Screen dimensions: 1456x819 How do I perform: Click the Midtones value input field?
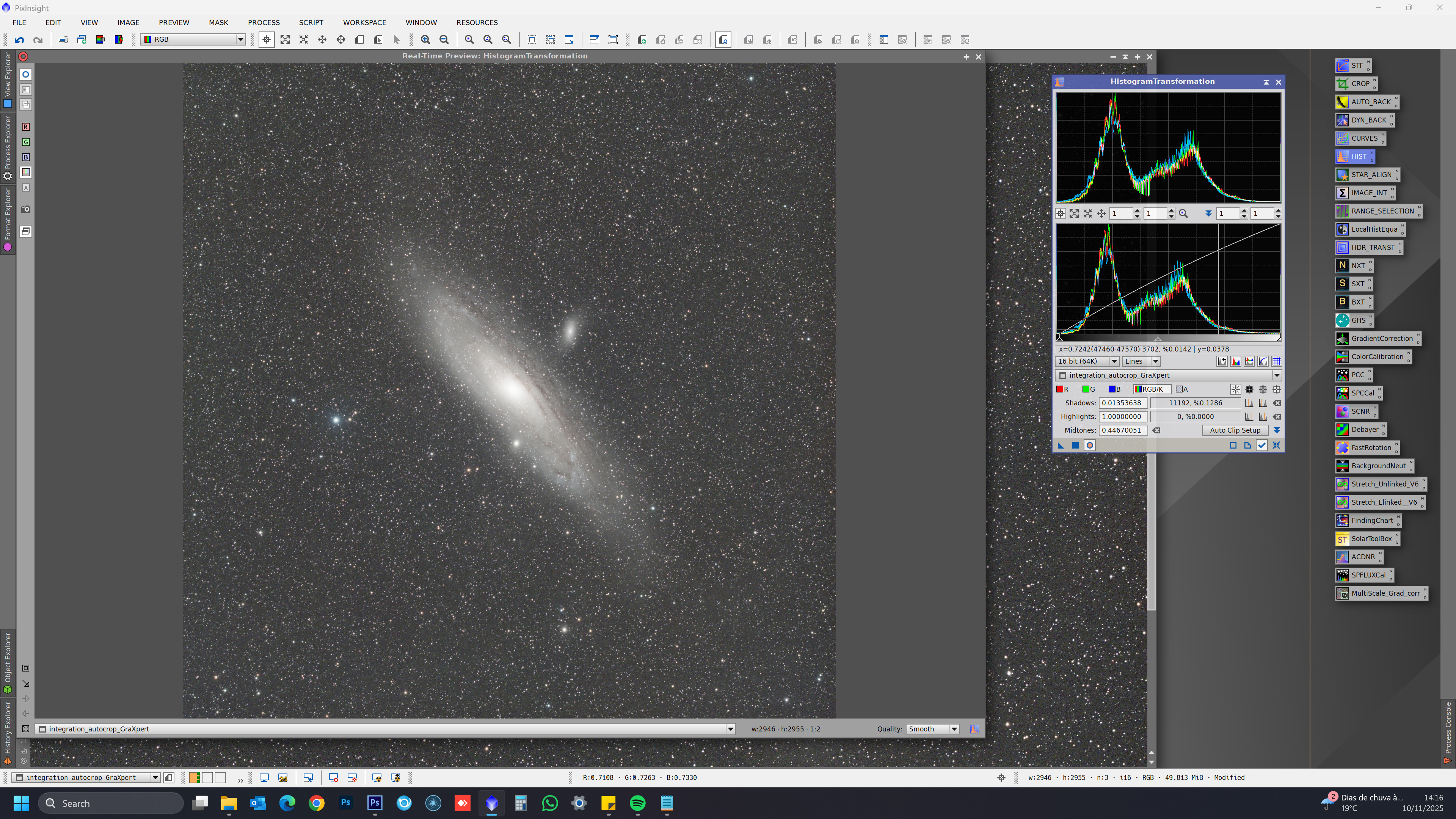coord(1122,430)
